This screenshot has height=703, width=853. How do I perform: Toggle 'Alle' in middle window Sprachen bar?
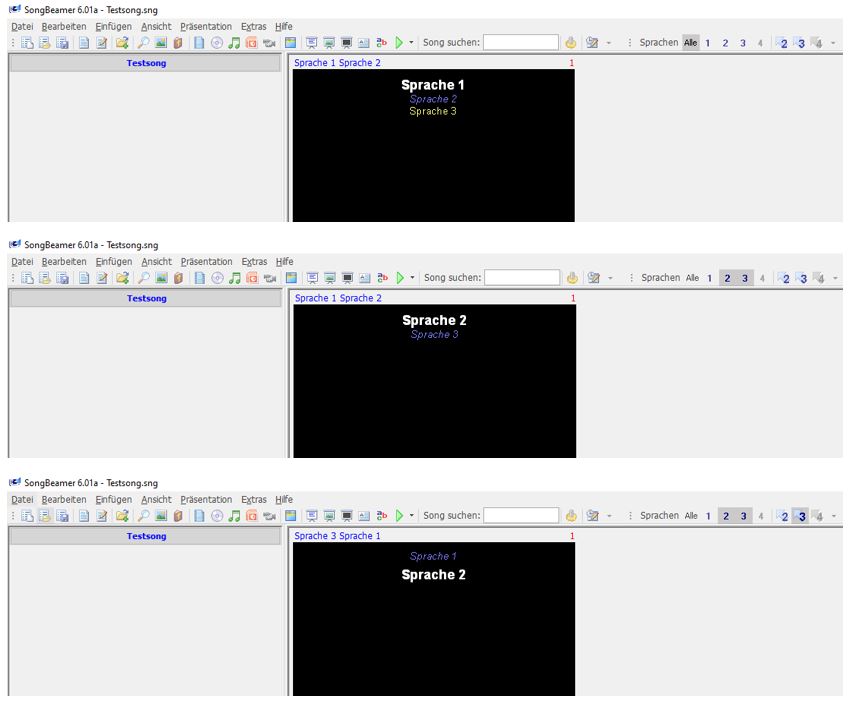pyautogui.click(x=692, y=278)
